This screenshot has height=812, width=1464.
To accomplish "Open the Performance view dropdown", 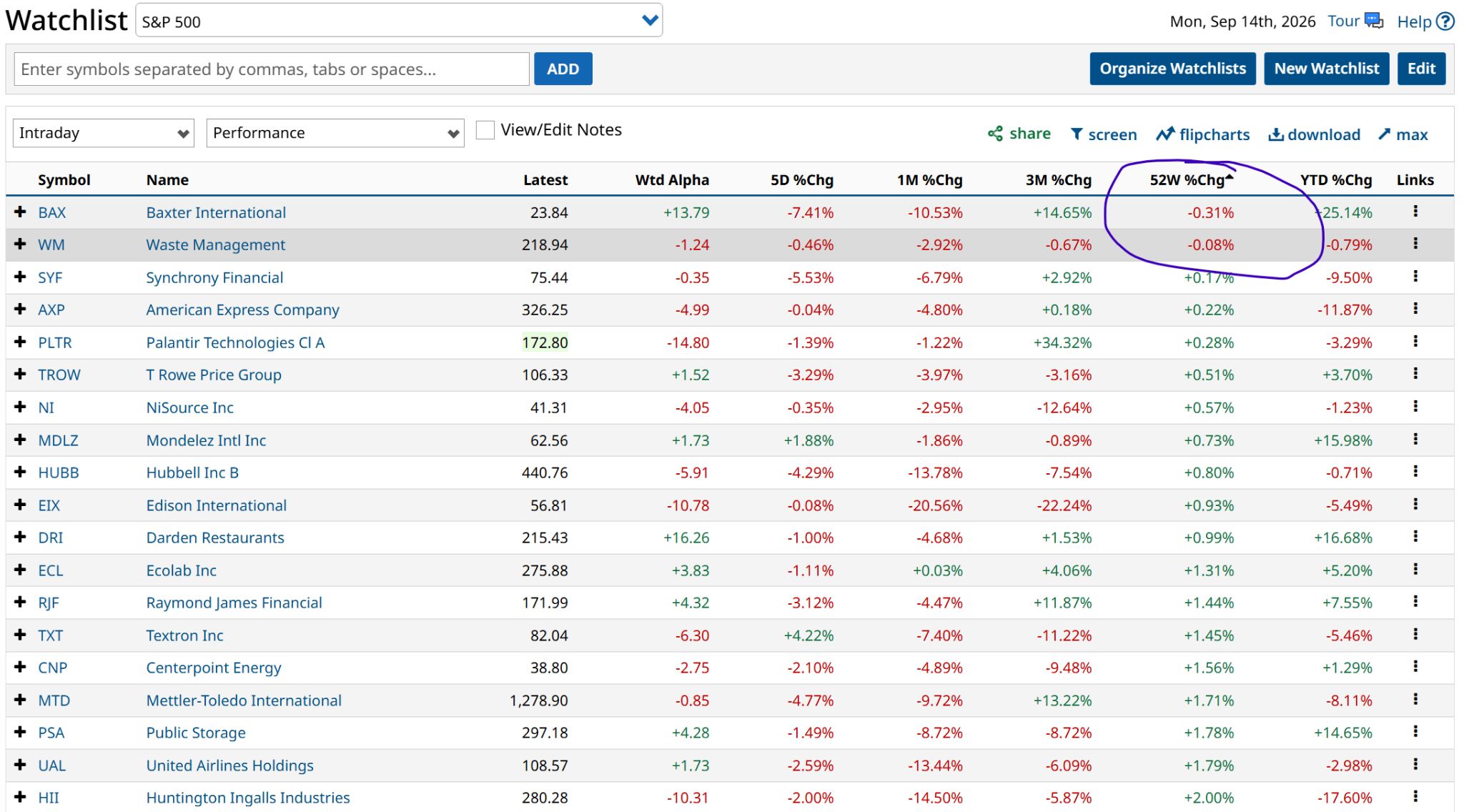I will pyautogui.click(x=335, y=133).
